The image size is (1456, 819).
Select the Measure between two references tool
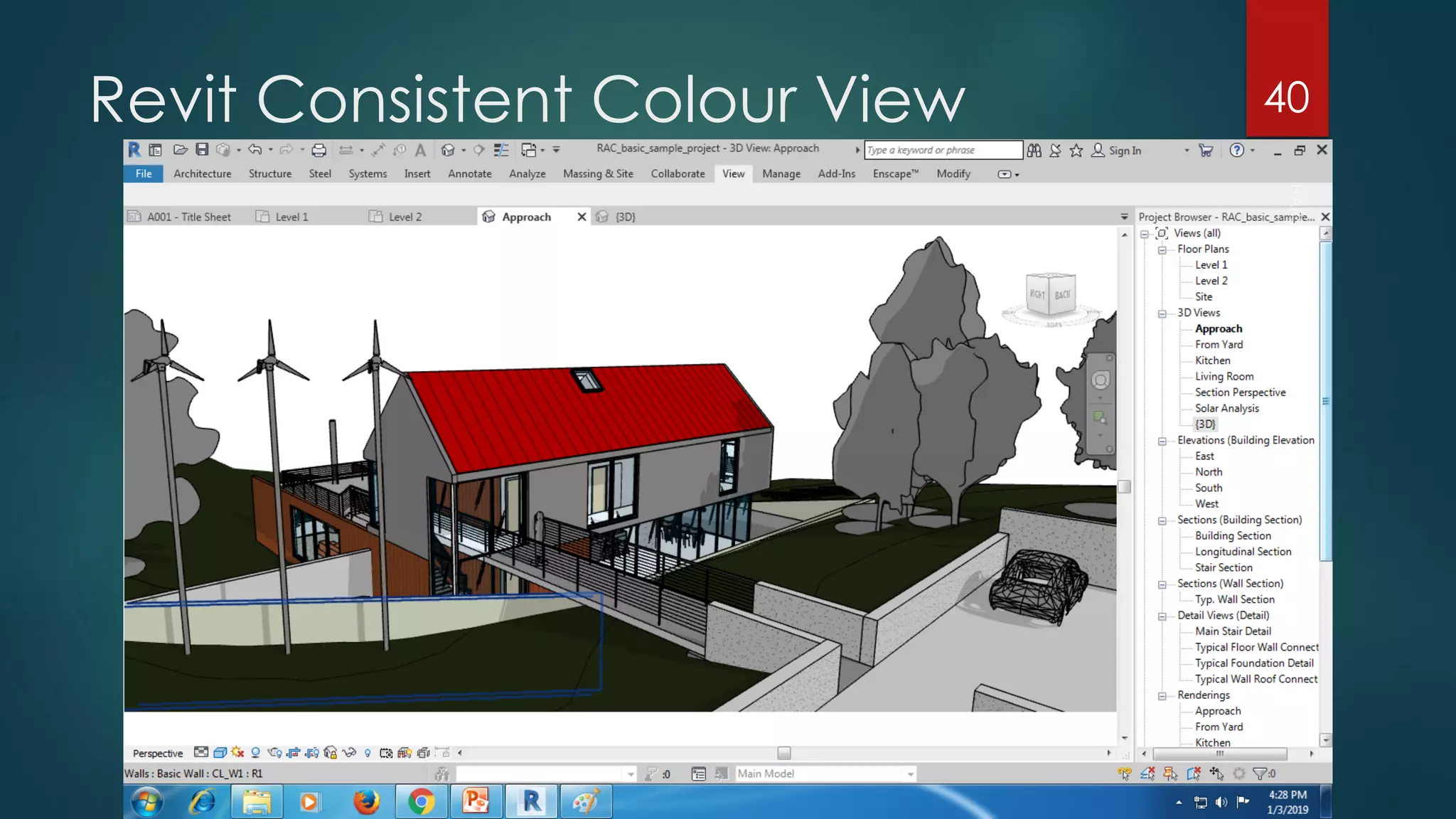coord(346,150)
